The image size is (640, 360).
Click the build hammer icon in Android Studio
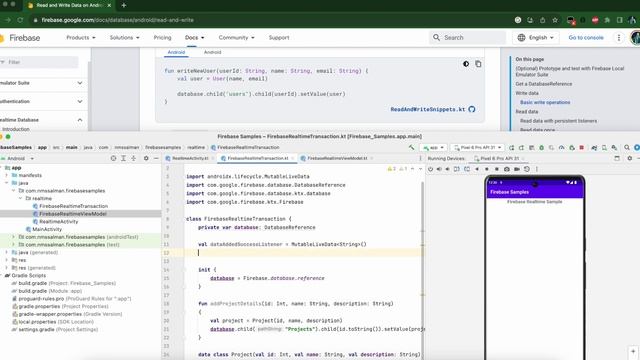click(x=411, y=147)
